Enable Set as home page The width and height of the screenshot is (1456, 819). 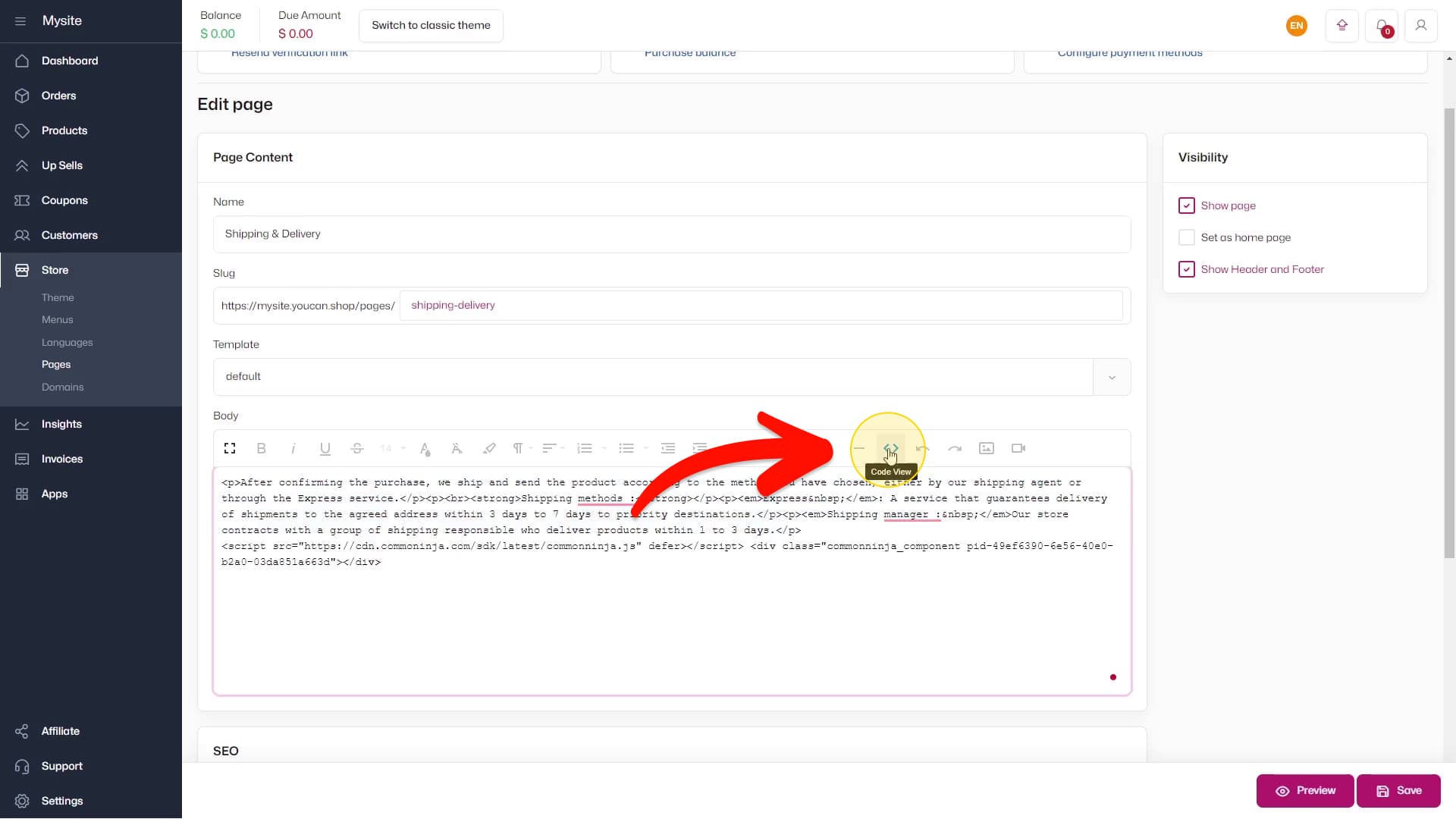[1187, 237]
